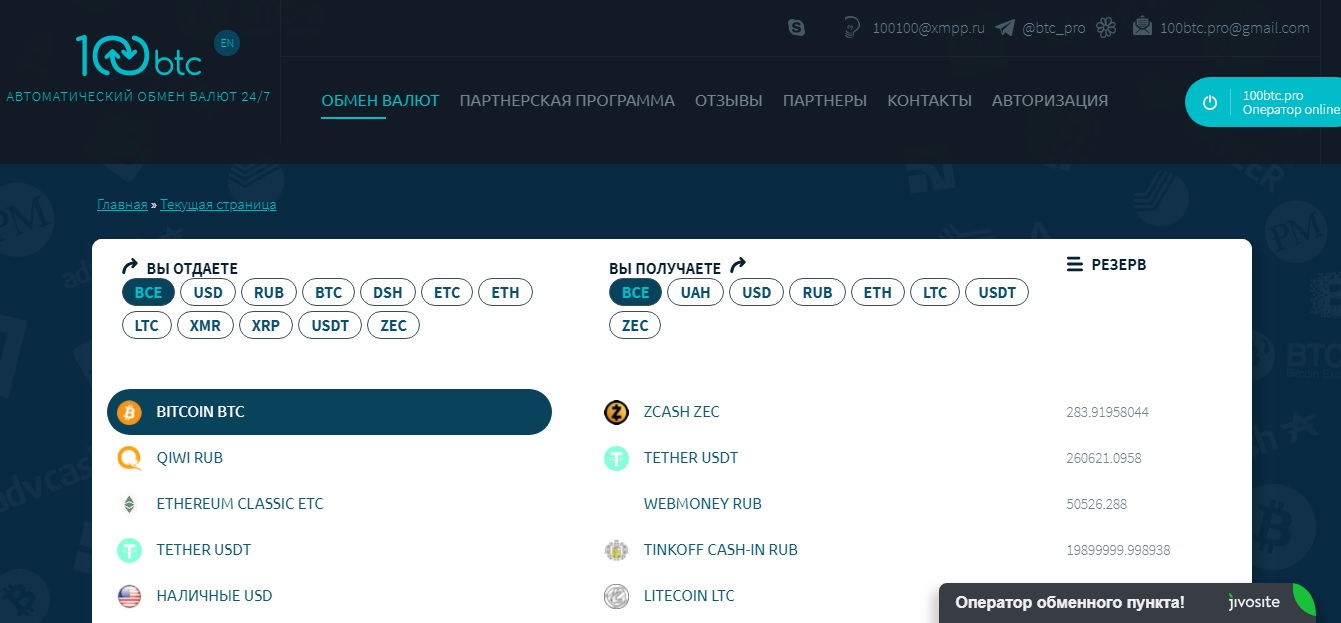The height and width of the screenshot is (623, 1341).
Task: Click the 100100@xmpp.ru address
Action: point(928,28)
